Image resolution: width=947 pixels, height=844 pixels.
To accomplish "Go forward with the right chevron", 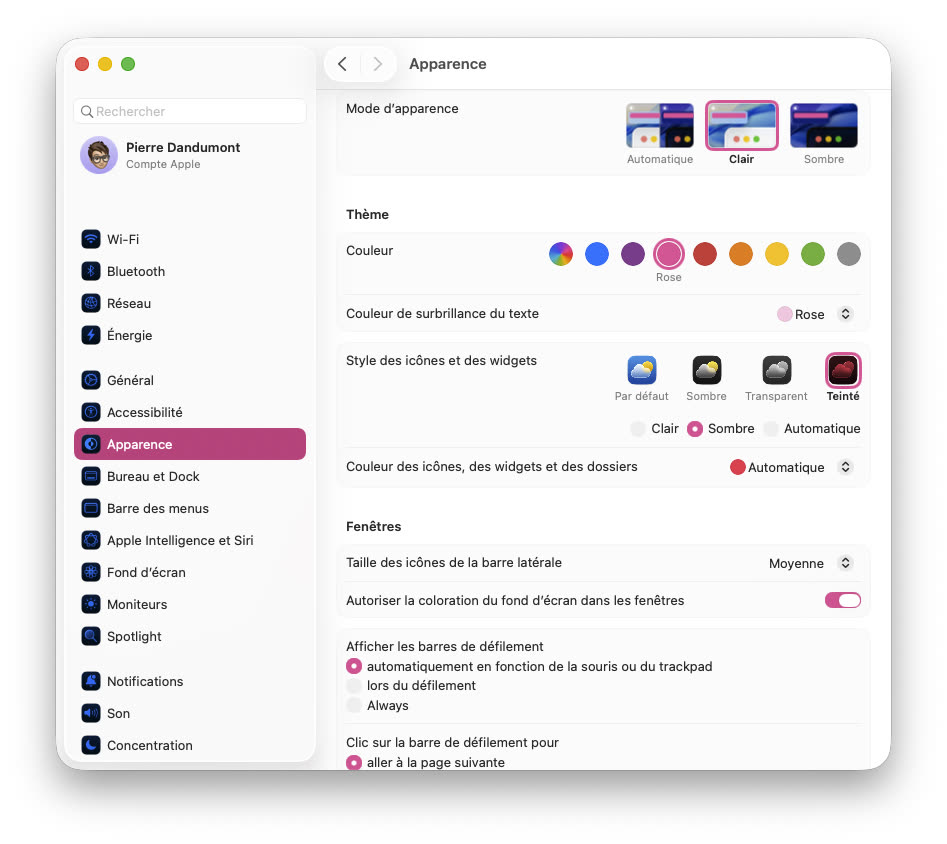I will 377,64.
